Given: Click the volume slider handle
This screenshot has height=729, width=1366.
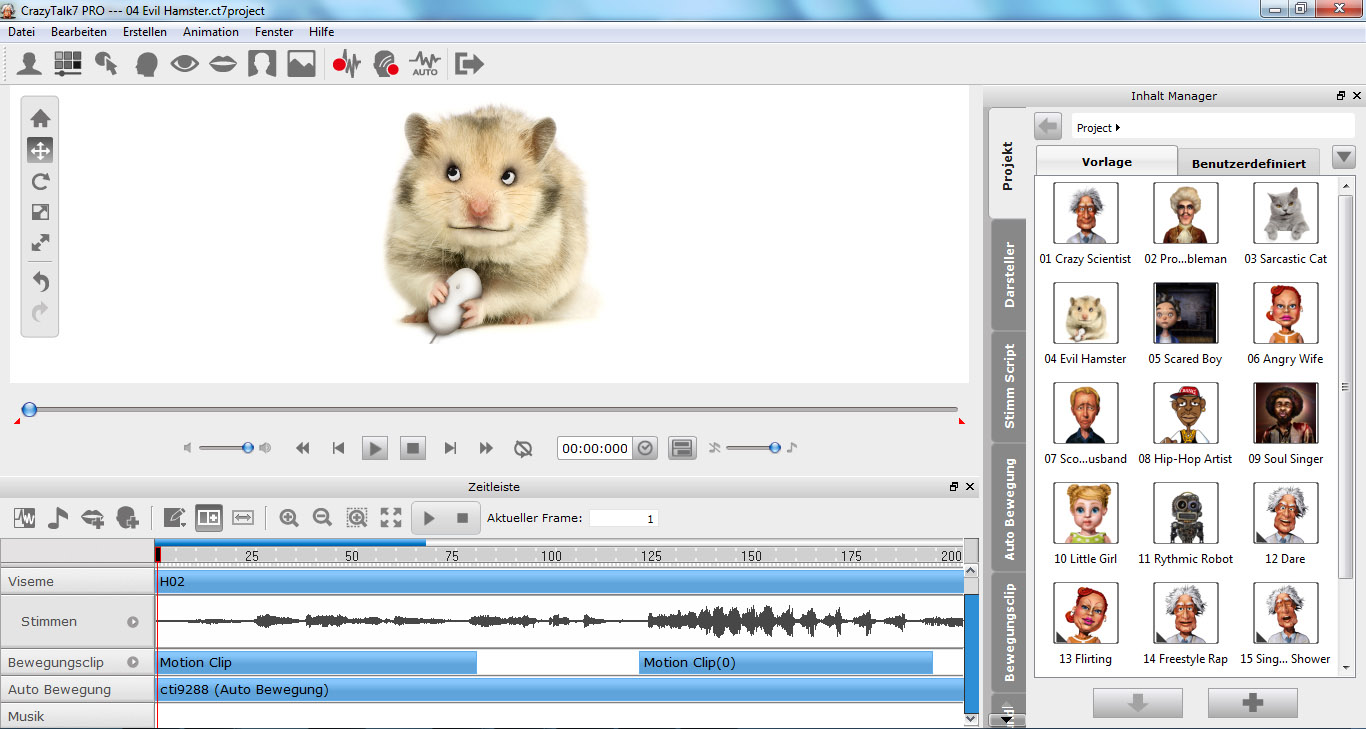Looking at the screenshot, I should click(x=248, y=448).
